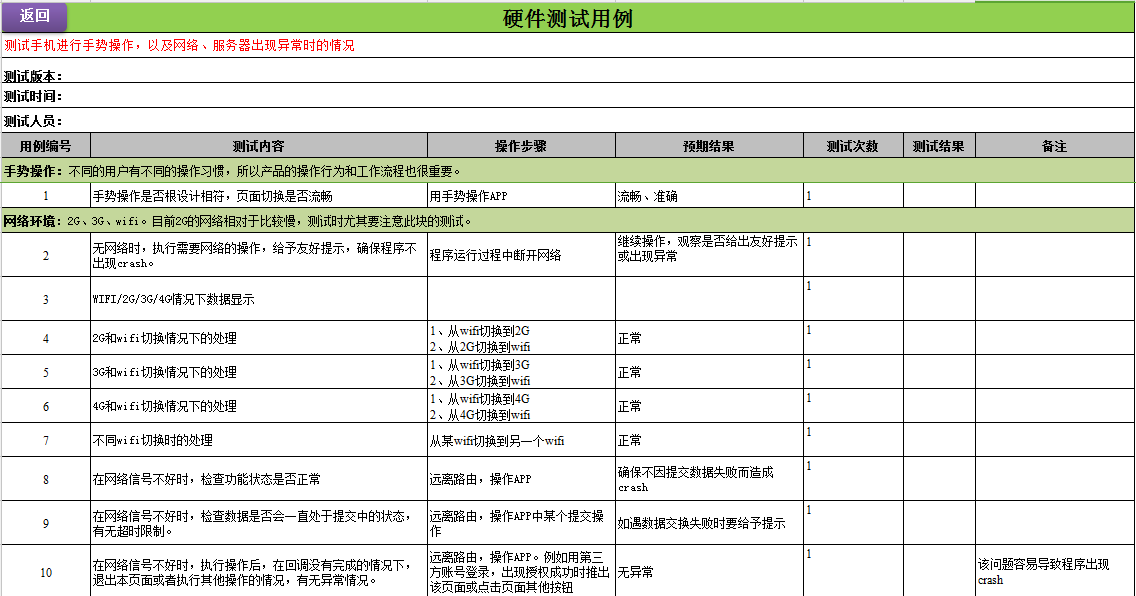This screenshot has height=596, width=1136.
Task: Click the 网络环境 section row
Action: click(567, 221)
